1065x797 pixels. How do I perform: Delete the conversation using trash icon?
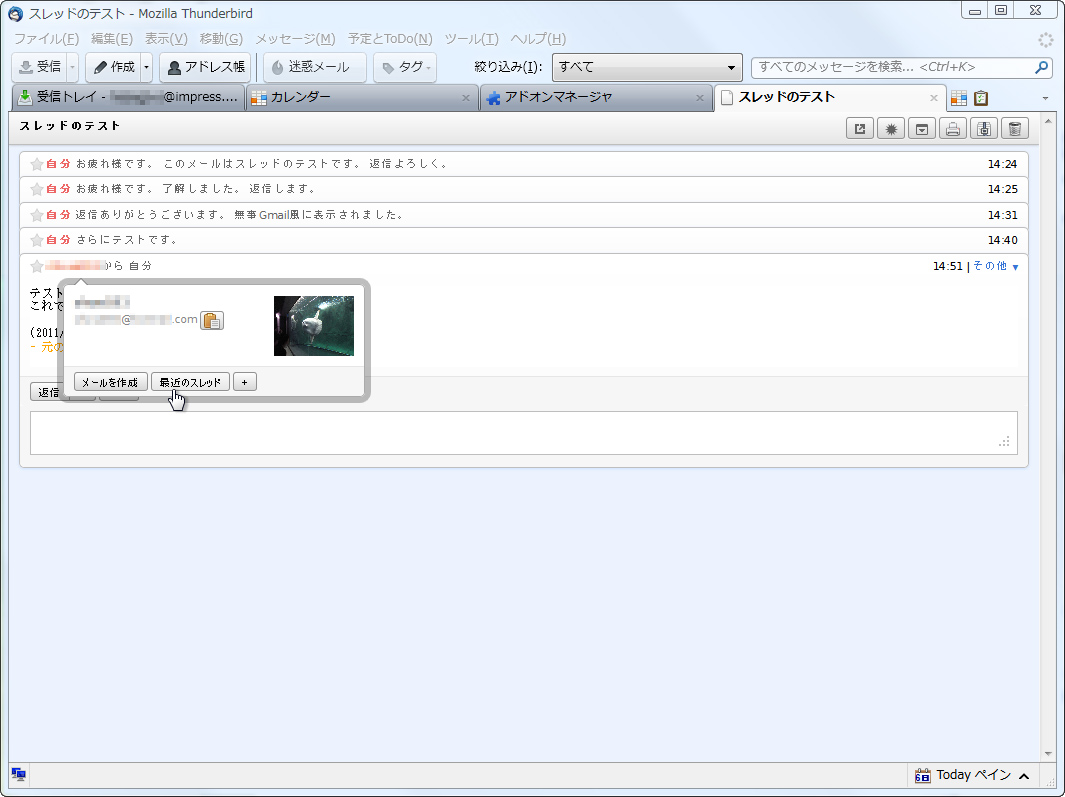[1015, 128]
